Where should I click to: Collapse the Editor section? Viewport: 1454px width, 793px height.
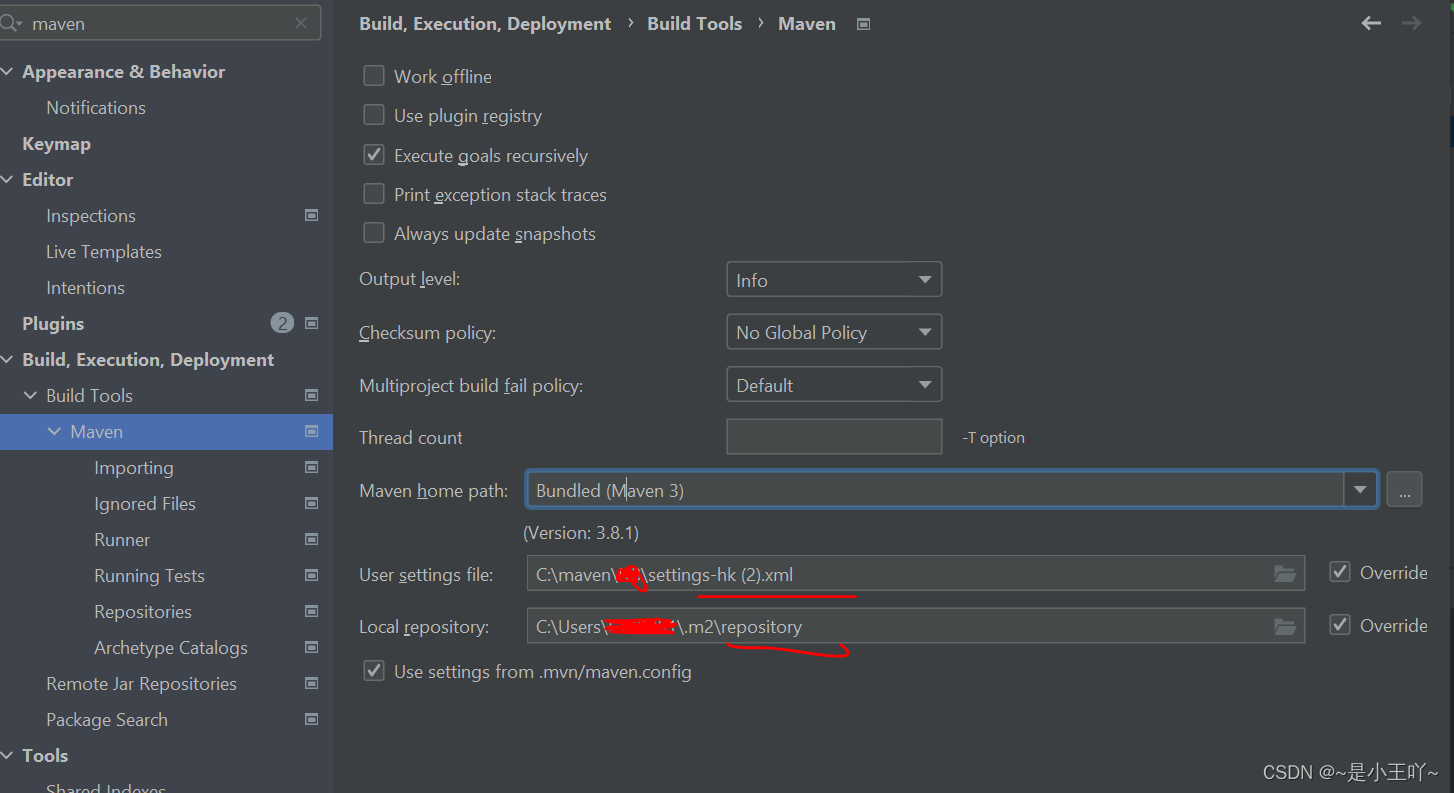[8, 180]
